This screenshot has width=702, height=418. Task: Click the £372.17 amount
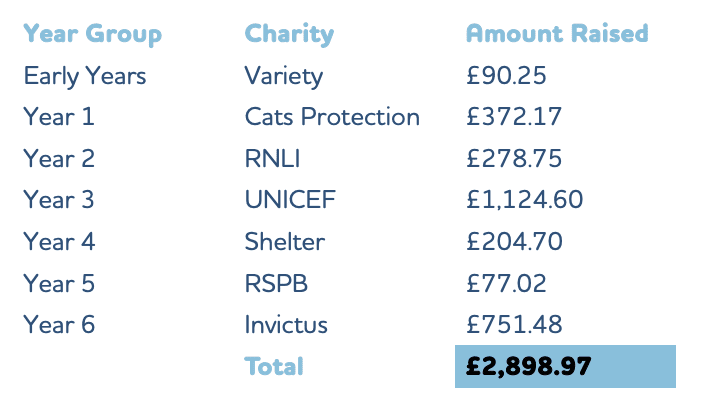coord(514,117)
